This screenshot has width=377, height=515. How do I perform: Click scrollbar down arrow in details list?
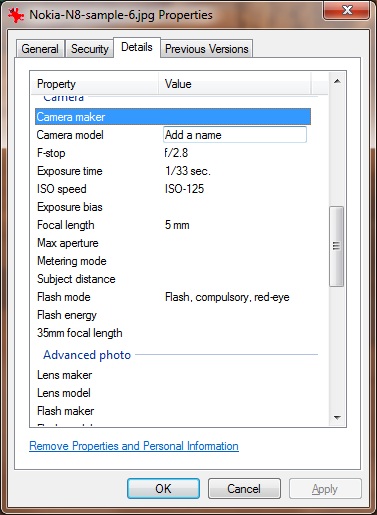tap(337, 417)
